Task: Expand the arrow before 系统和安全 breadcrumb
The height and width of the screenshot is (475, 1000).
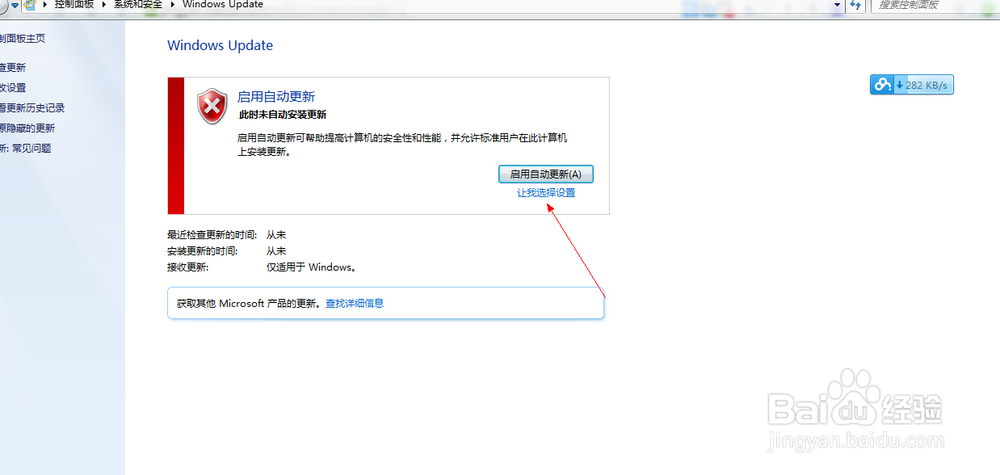Action: 105,5
